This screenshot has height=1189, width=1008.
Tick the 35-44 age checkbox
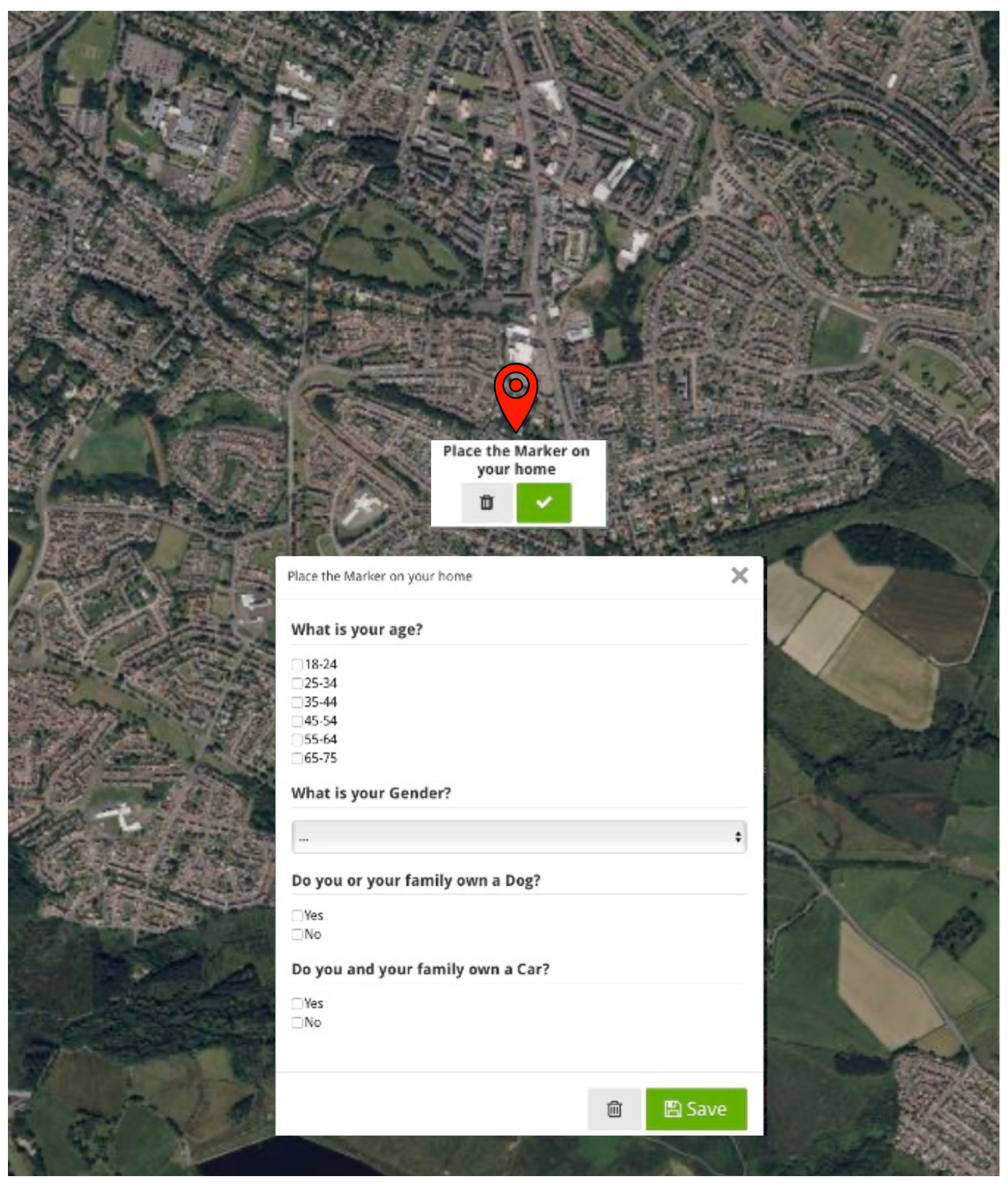pyautogui.click(x=297, y=702)
